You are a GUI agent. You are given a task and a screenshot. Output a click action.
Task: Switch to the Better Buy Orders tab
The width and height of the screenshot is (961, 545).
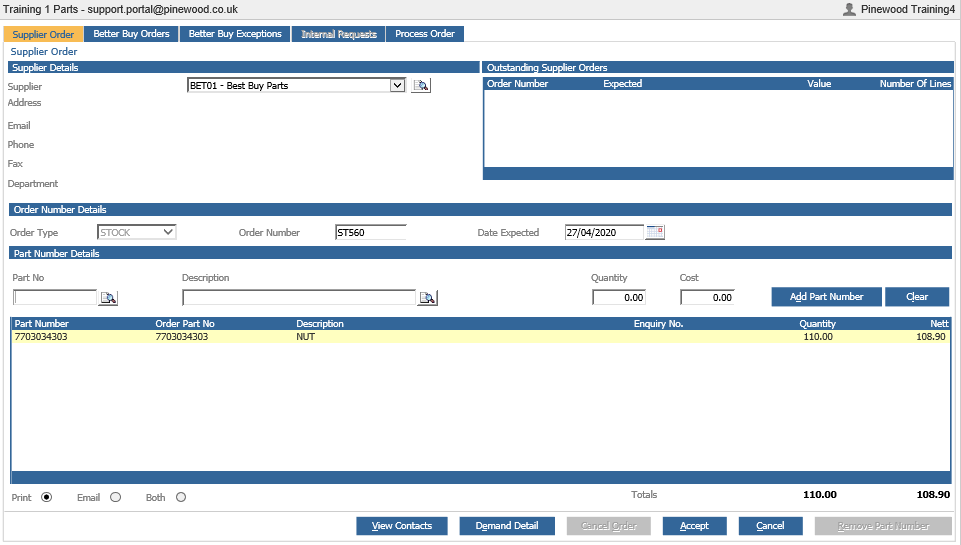point(131,34)
